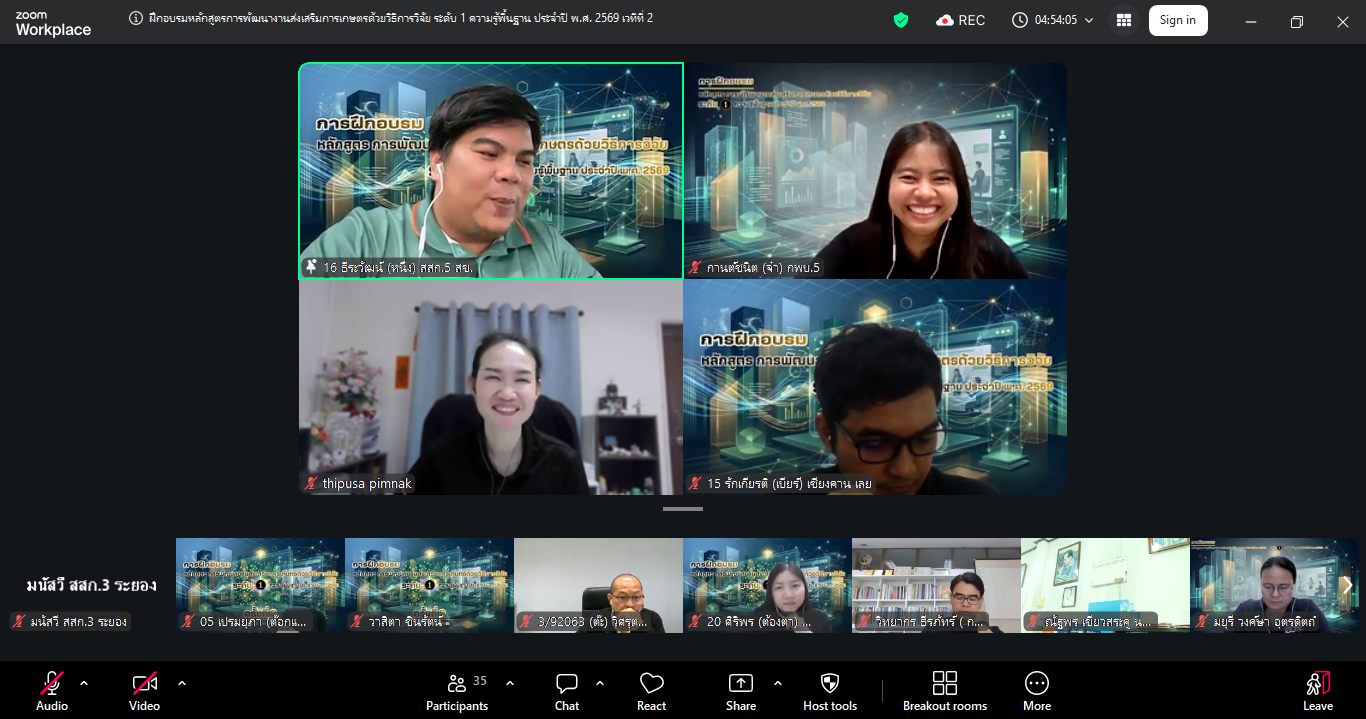This screenshot has width=1366, height=719.
Task: Open the meeting timer 04:54:05 dropdown
Action: [1054, 20]
